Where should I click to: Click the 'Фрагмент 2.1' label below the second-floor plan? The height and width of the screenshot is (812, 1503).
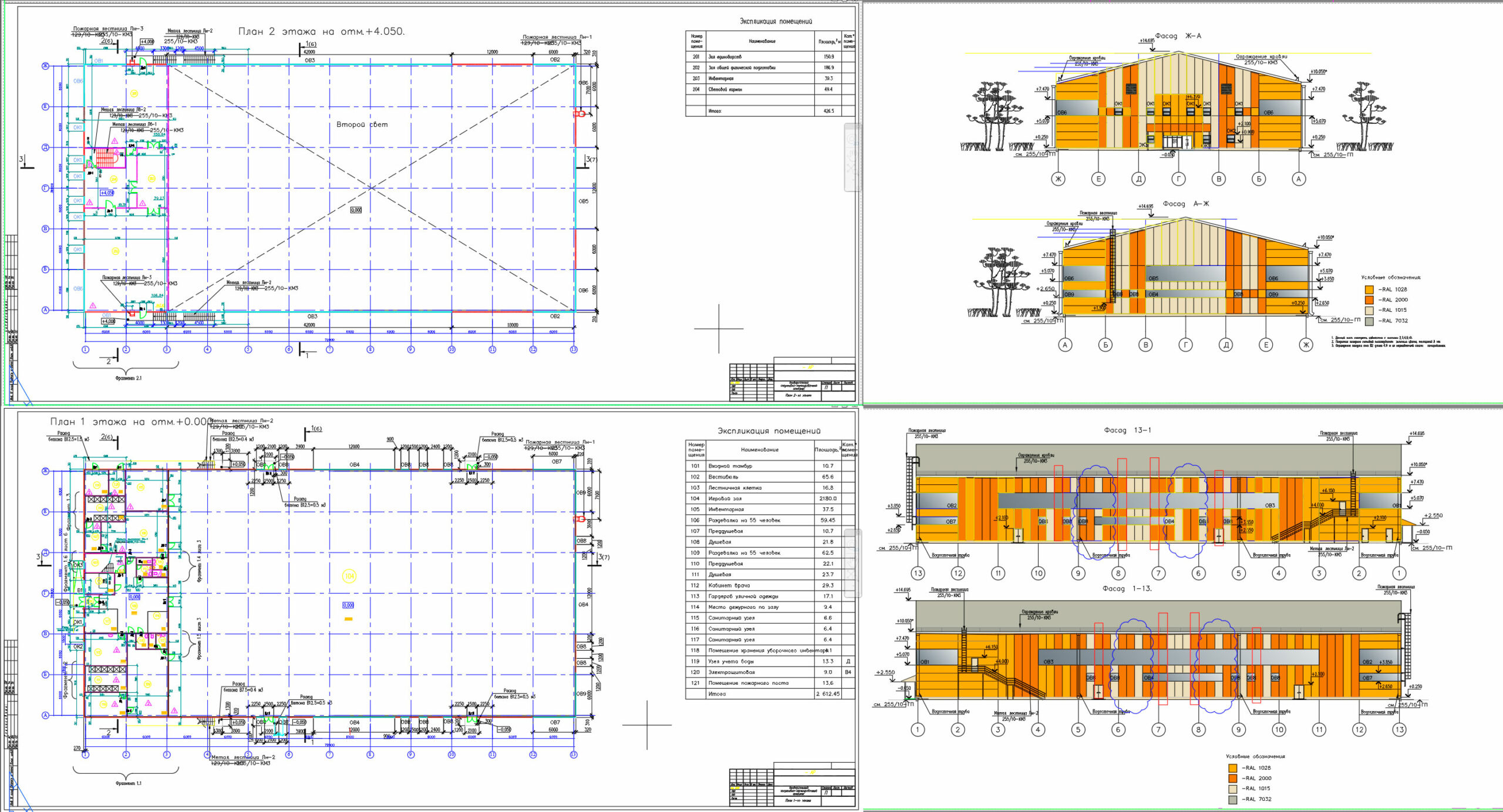click(129, 378)
